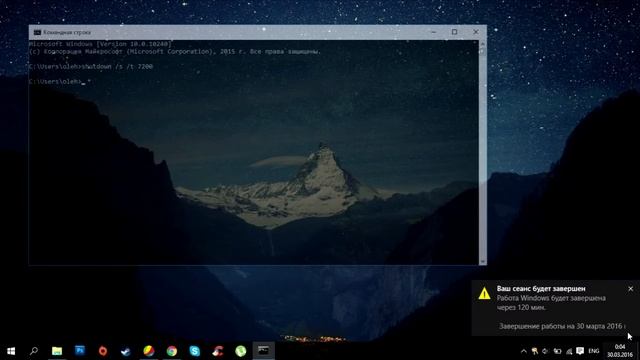Click notification title "Ваш сеанс будет завершен"
This screenshot has height=360, width=640.
tap(541, 289)
